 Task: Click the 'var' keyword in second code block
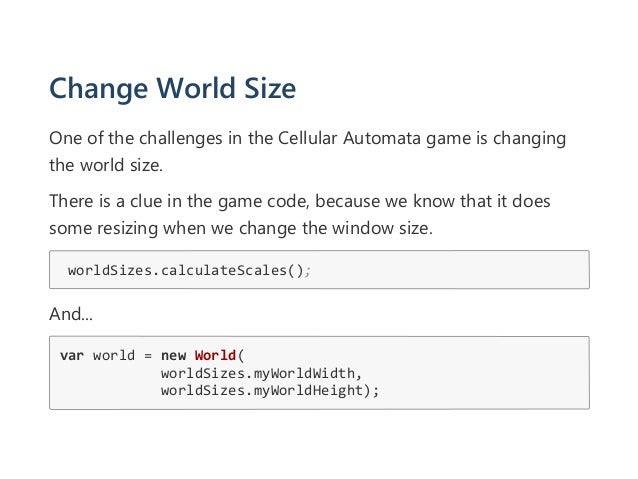pyautogui.click(x=72, y=355)
